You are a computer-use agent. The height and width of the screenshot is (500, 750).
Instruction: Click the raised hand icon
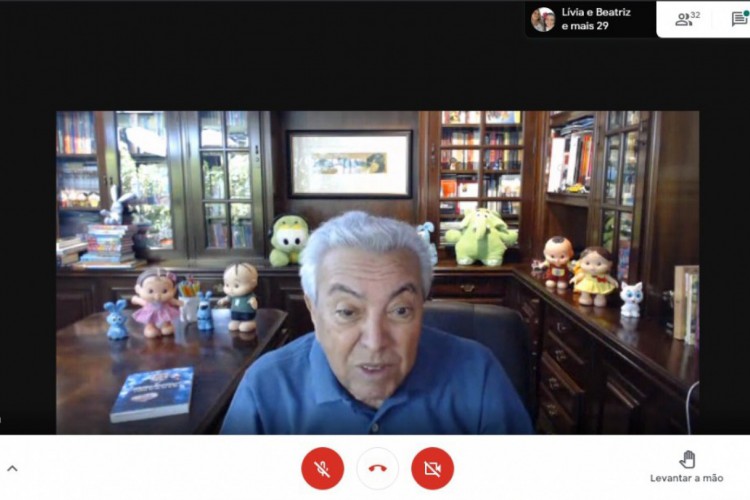(687, 459)
